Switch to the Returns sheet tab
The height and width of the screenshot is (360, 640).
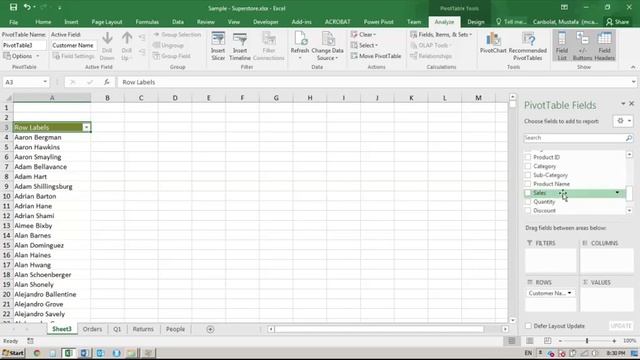(143, 329)
